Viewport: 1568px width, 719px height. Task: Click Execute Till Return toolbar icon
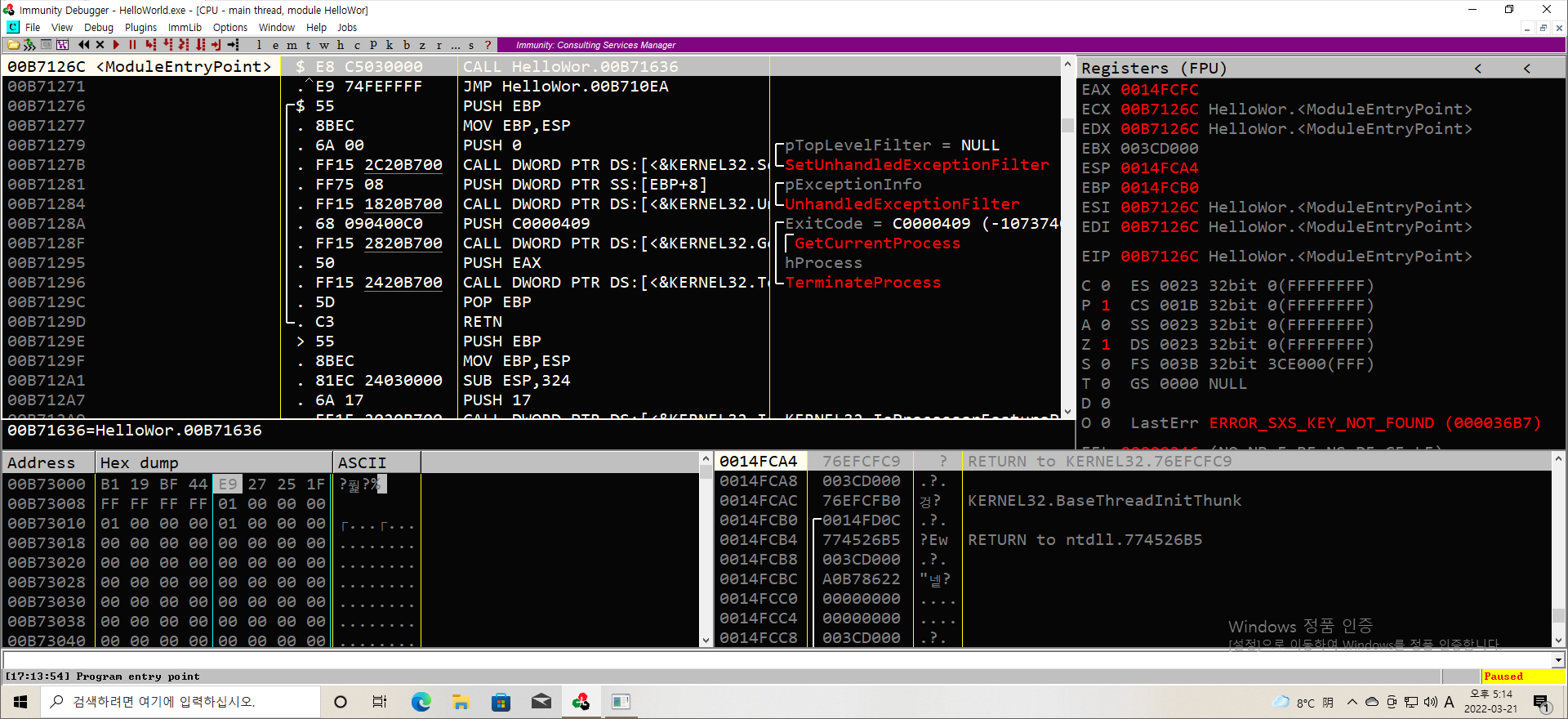pos(216,45)
